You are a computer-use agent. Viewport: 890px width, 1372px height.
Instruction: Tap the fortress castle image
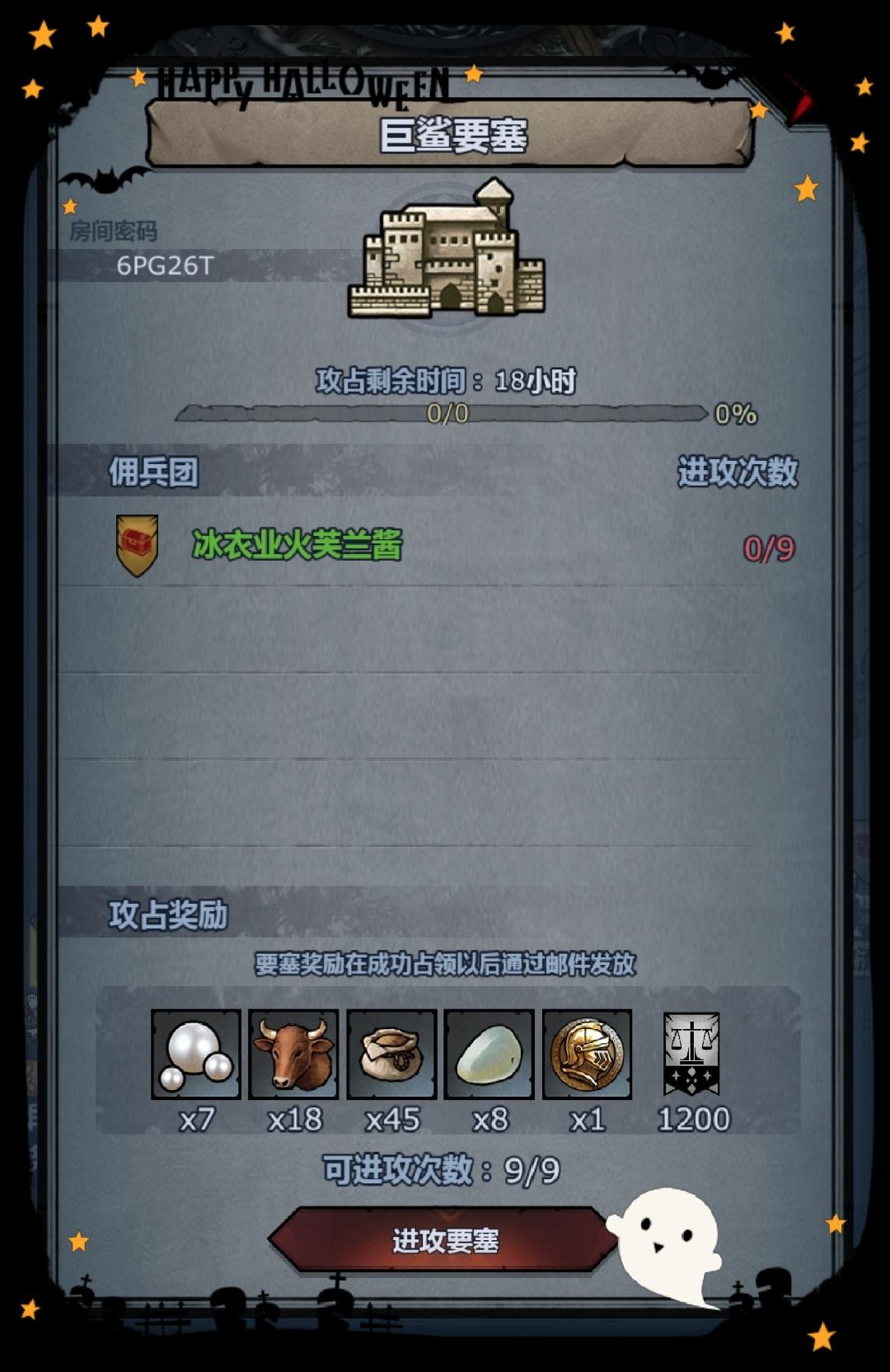click(447, 250)
